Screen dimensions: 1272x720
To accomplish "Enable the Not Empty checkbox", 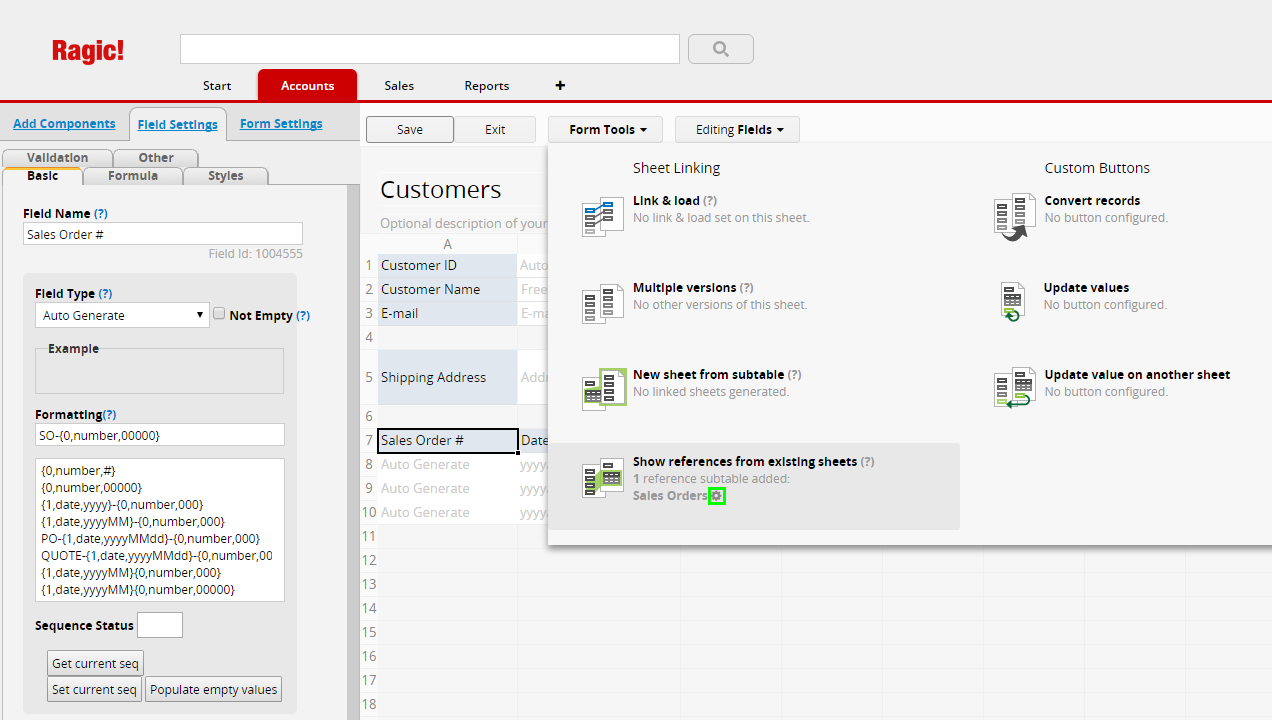I will (x=220, y=314).
